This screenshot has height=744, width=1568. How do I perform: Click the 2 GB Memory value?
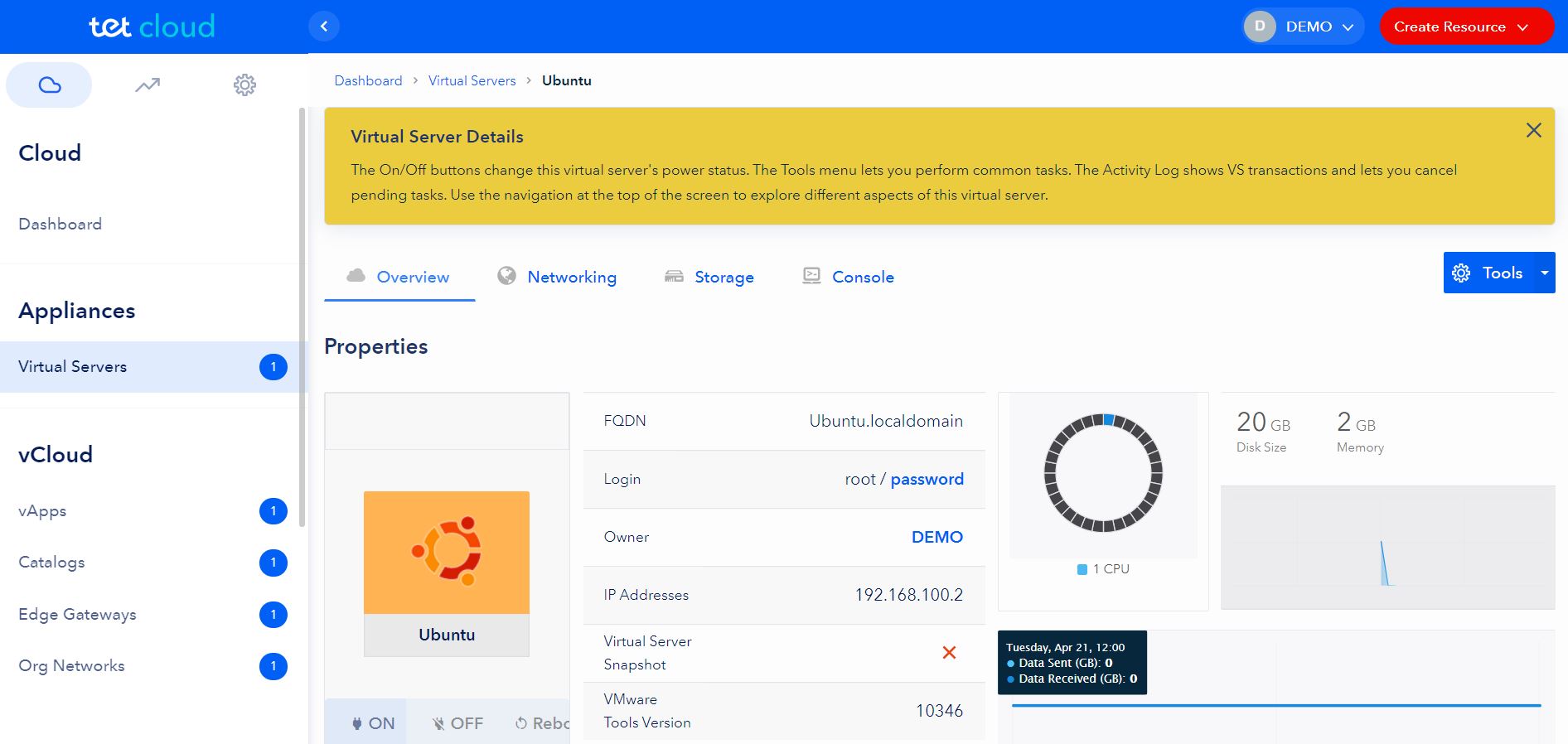pyautogui.click(x=1356, y=423)
